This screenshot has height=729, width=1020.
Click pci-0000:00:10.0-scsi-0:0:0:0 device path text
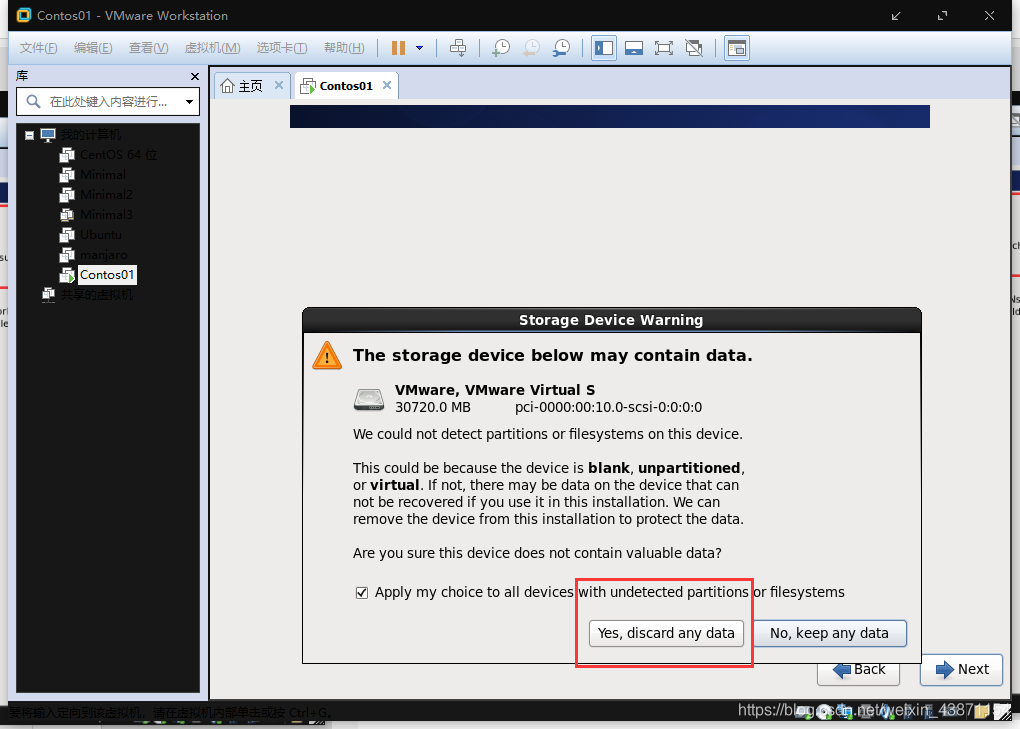608,408
